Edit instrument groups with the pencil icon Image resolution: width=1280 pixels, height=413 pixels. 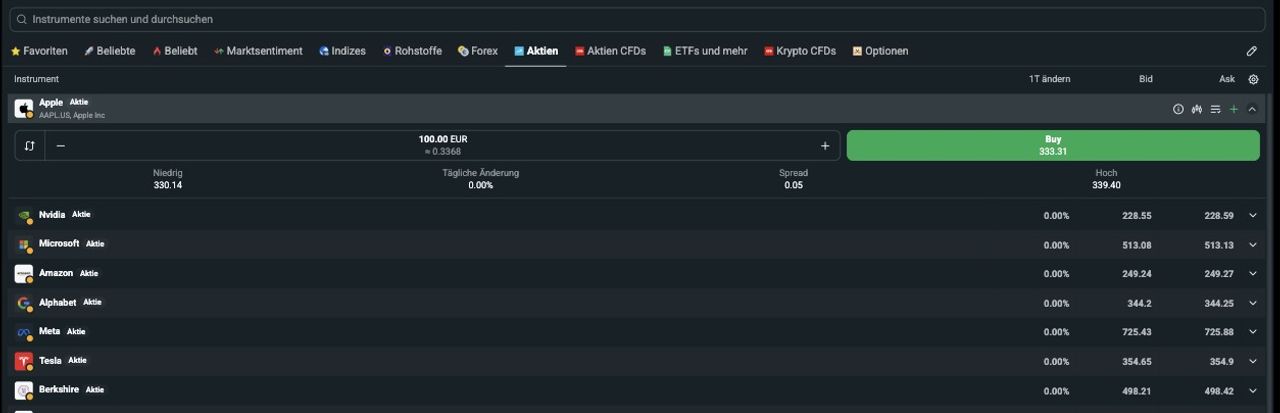[x=1252, y=51]
